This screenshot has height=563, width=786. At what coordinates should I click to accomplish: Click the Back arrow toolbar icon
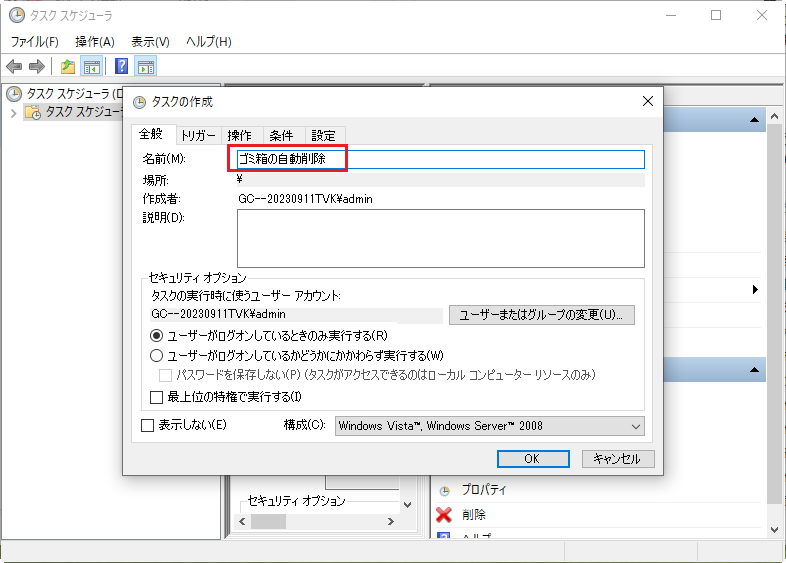[x=14, y=66]
